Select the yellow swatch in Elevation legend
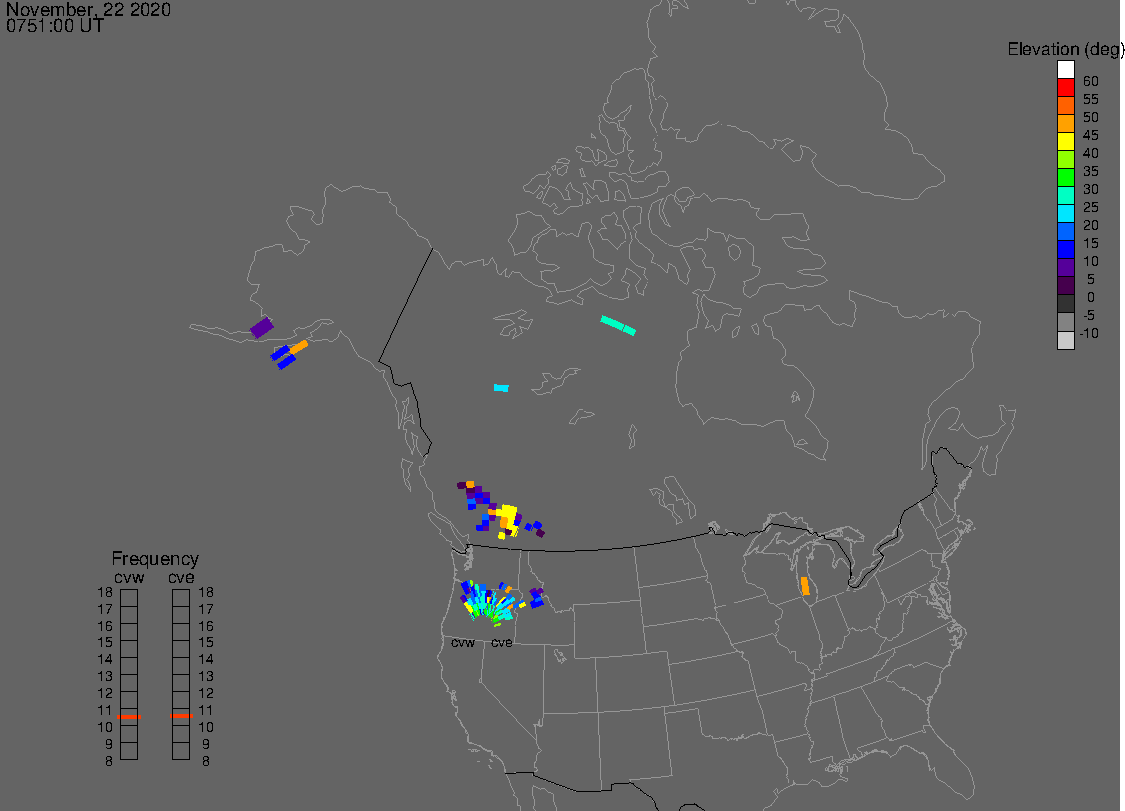The height and width of the screenshot is (811, 1125). [1065, 141]
